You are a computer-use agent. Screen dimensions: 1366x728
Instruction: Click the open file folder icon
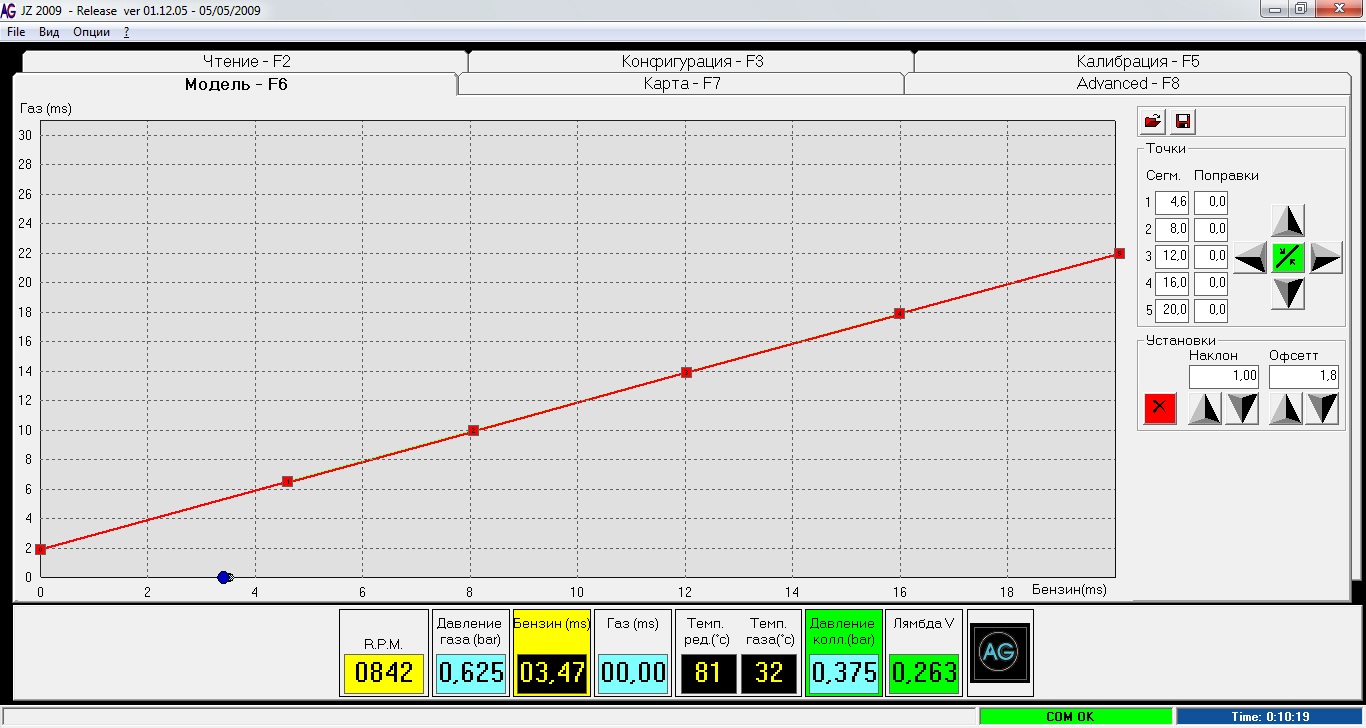click(x=1153, y=122)
